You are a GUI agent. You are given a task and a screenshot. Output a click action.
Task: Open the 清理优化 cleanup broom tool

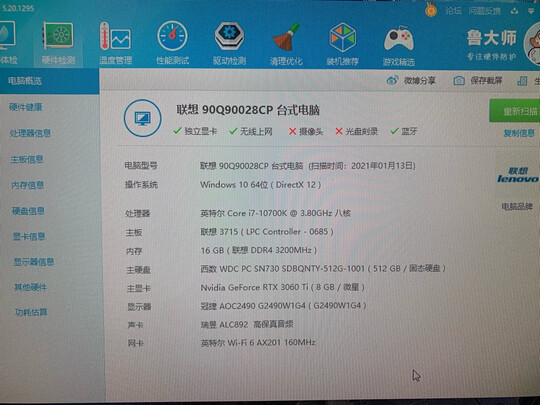tap(286, 44)
